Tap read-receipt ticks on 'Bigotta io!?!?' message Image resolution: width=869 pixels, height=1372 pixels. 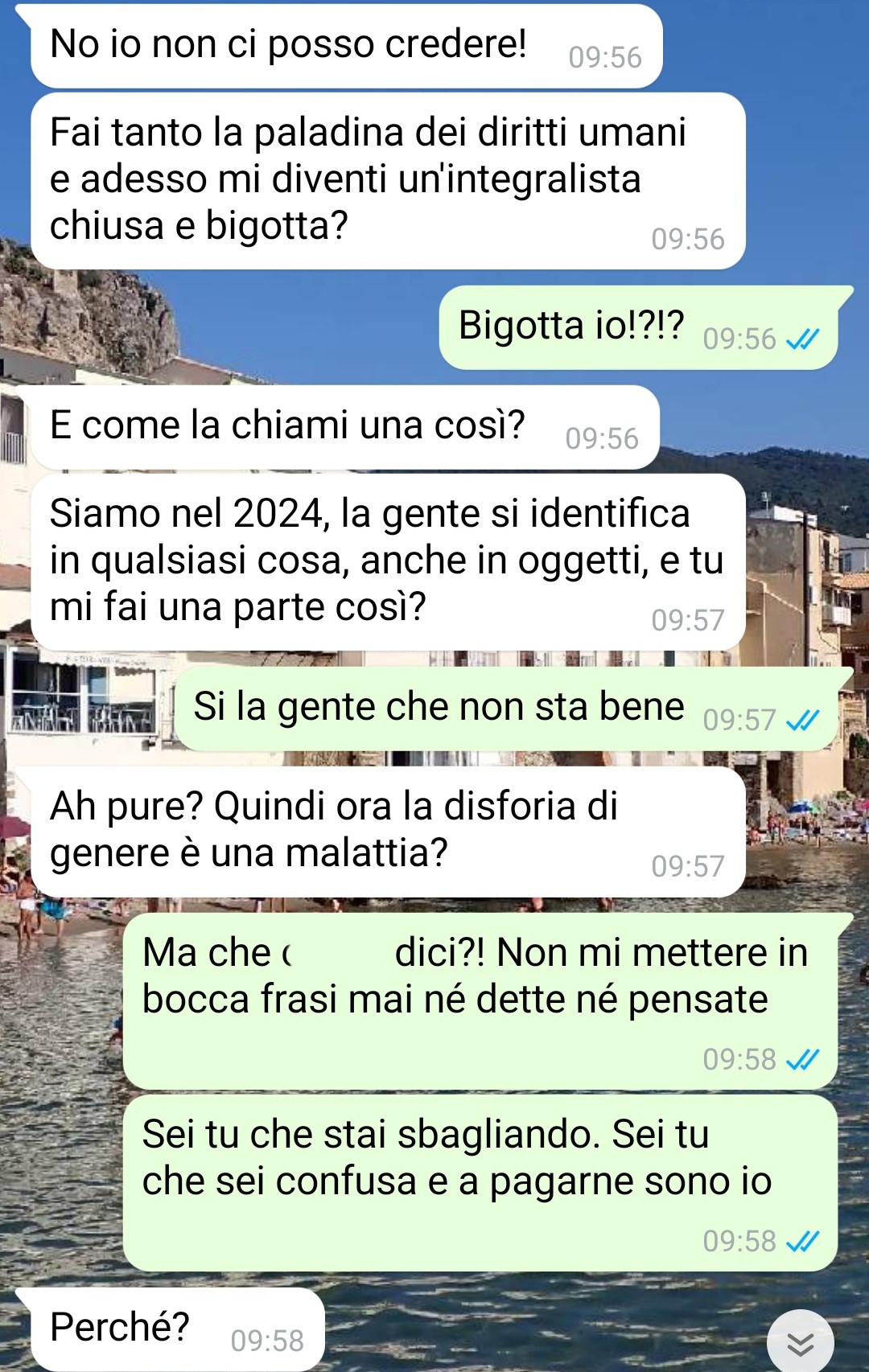802,339
